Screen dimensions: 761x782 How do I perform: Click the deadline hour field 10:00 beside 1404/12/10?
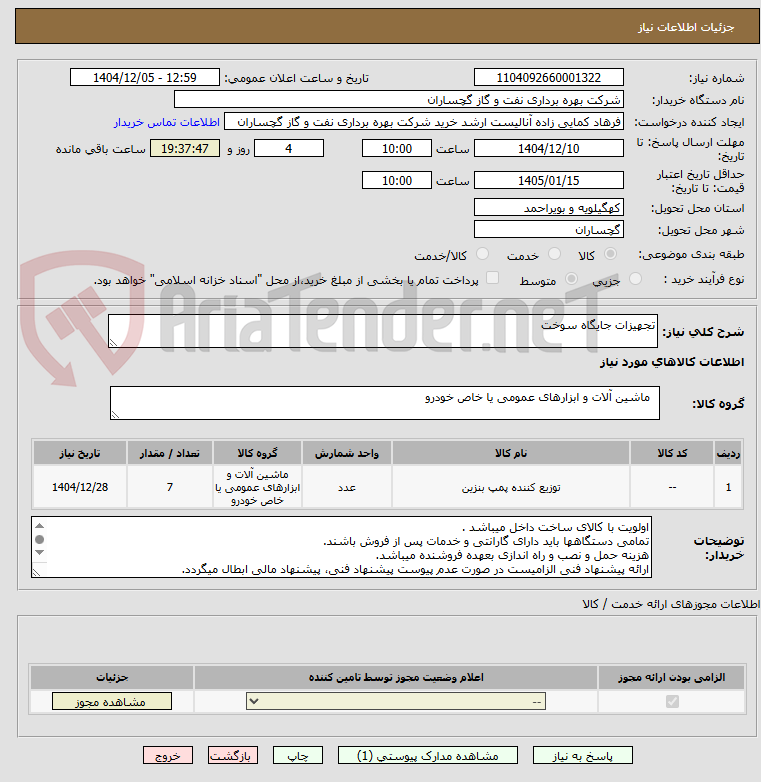pyautogui.click(x=396, y=148)
